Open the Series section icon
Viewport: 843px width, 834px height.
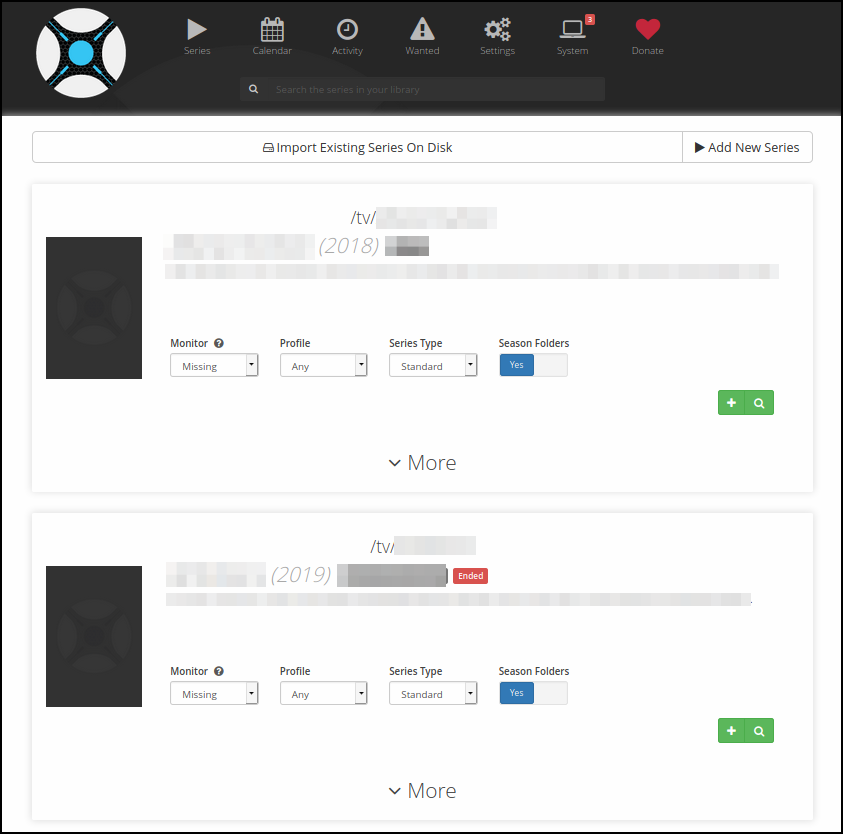(196, 29)
